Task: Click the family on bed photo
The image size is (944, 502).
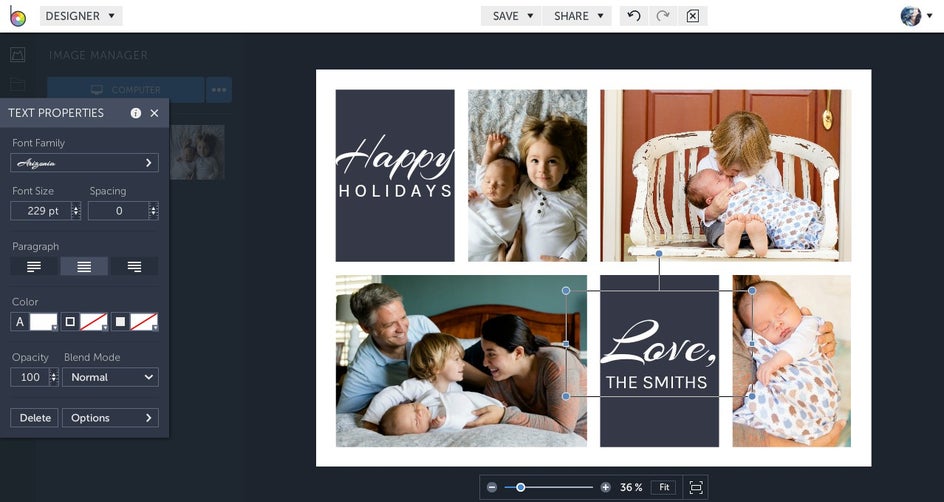Action: click(x=461, y=361)
